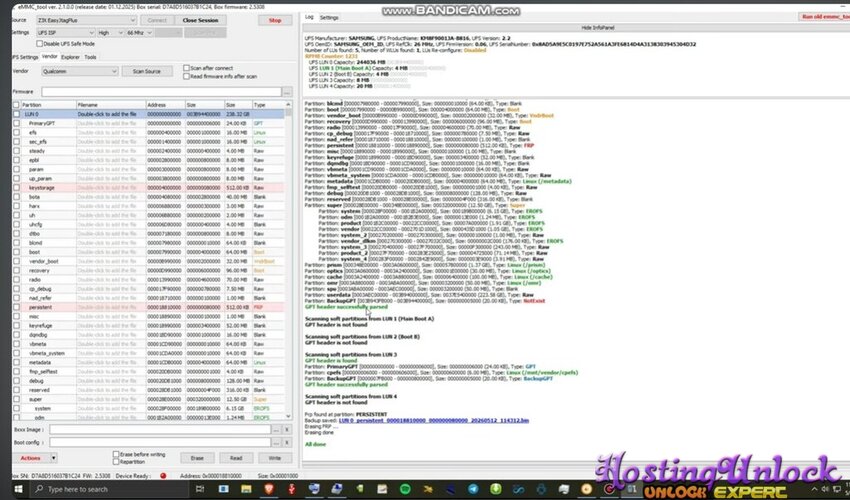Click the Run old emmc_tool button

(824, 17)
